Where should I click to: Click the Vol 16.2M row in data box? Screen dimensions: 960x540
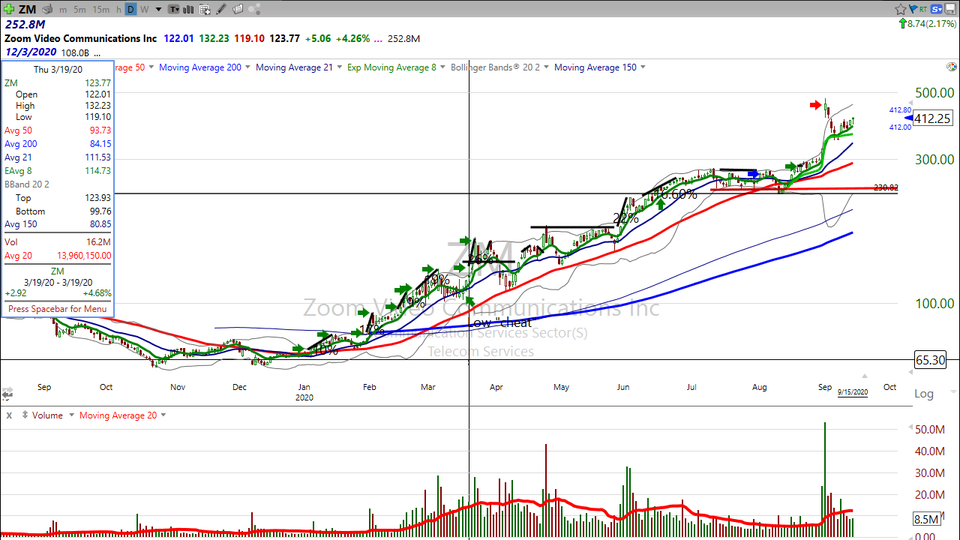tap(58, 242)
